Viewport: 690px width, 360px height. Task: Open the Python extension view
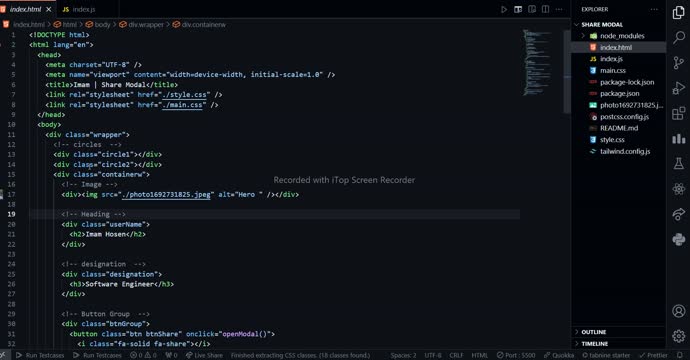point(678,239)
